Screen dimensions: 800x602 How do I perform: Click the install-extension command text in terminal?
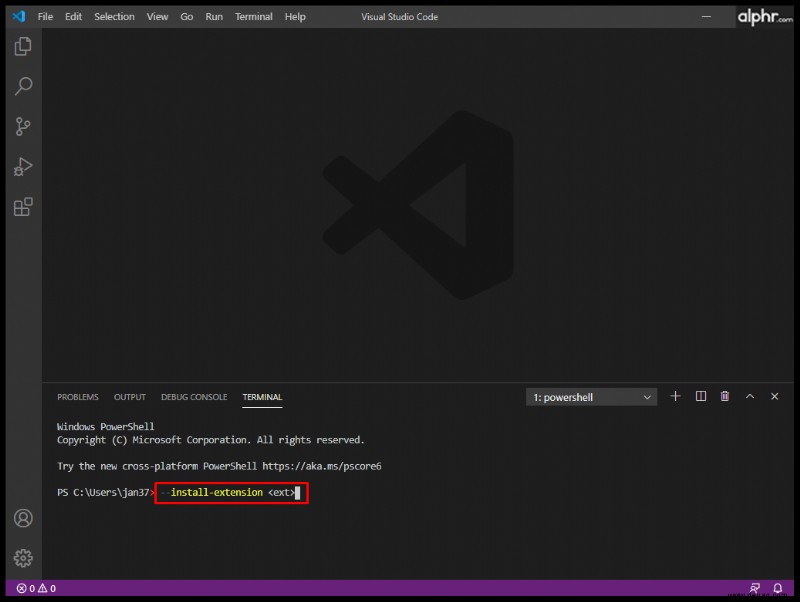click(x=217, y=492)
